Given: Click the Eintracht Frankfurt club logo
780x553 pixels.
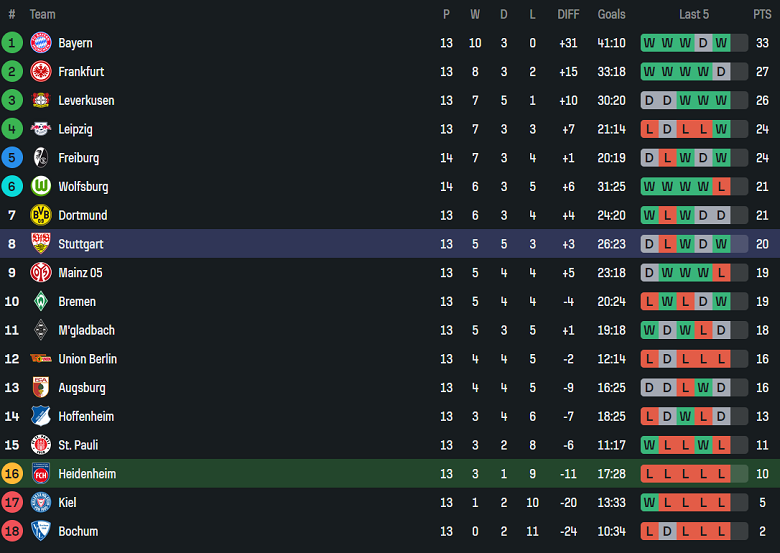Looking at the screenshot, I should (x=40, y=72).
